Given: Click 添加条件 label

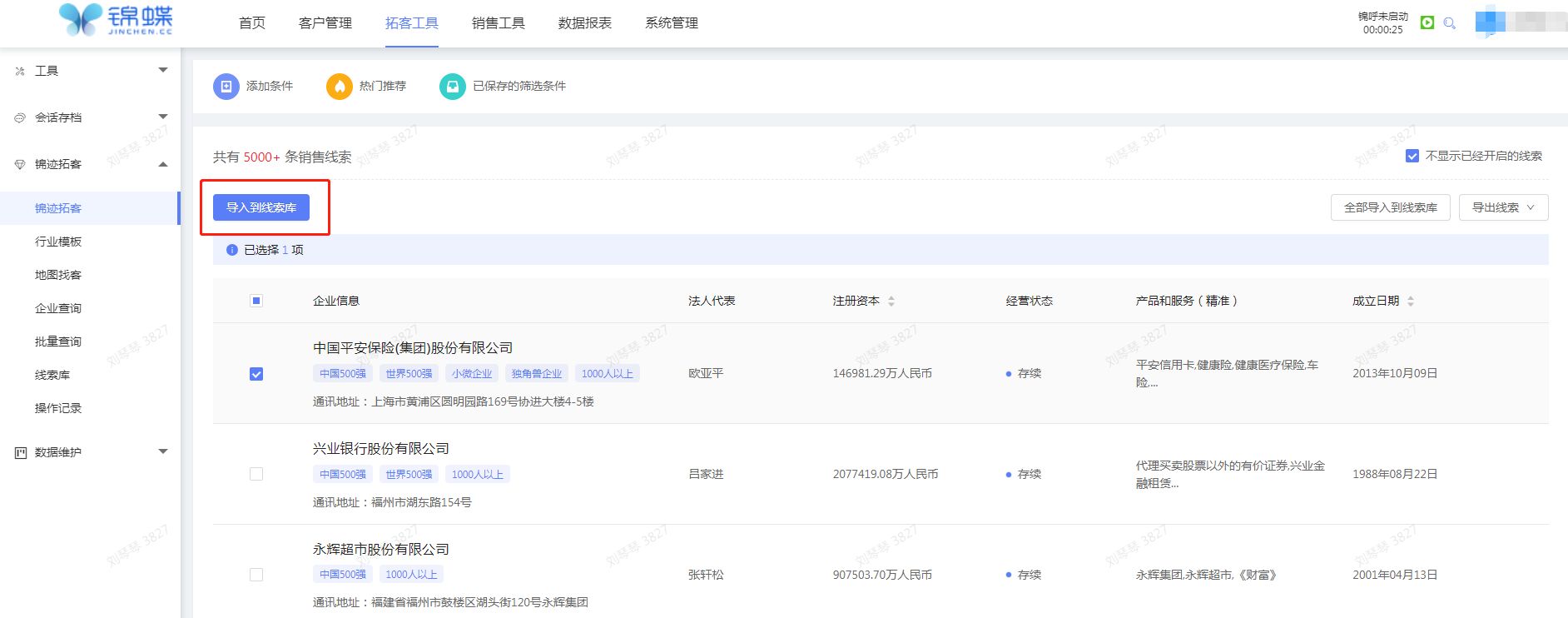Looking at the screenshot, I should coord(270,87).
